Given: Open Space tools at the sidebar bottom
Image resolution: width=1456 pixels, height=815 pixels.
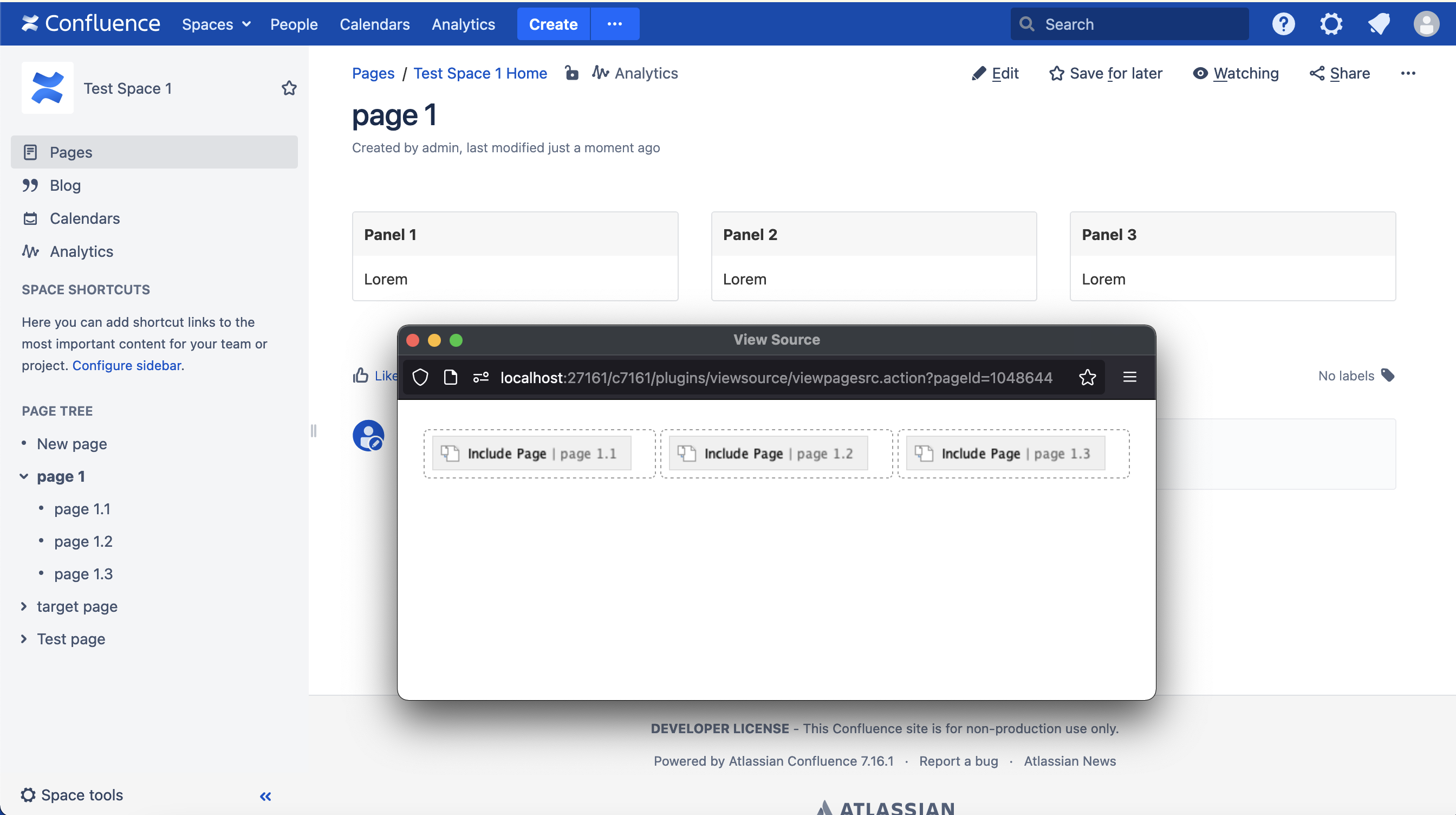Looking at the screenshot, I should [x=72, y=794].
